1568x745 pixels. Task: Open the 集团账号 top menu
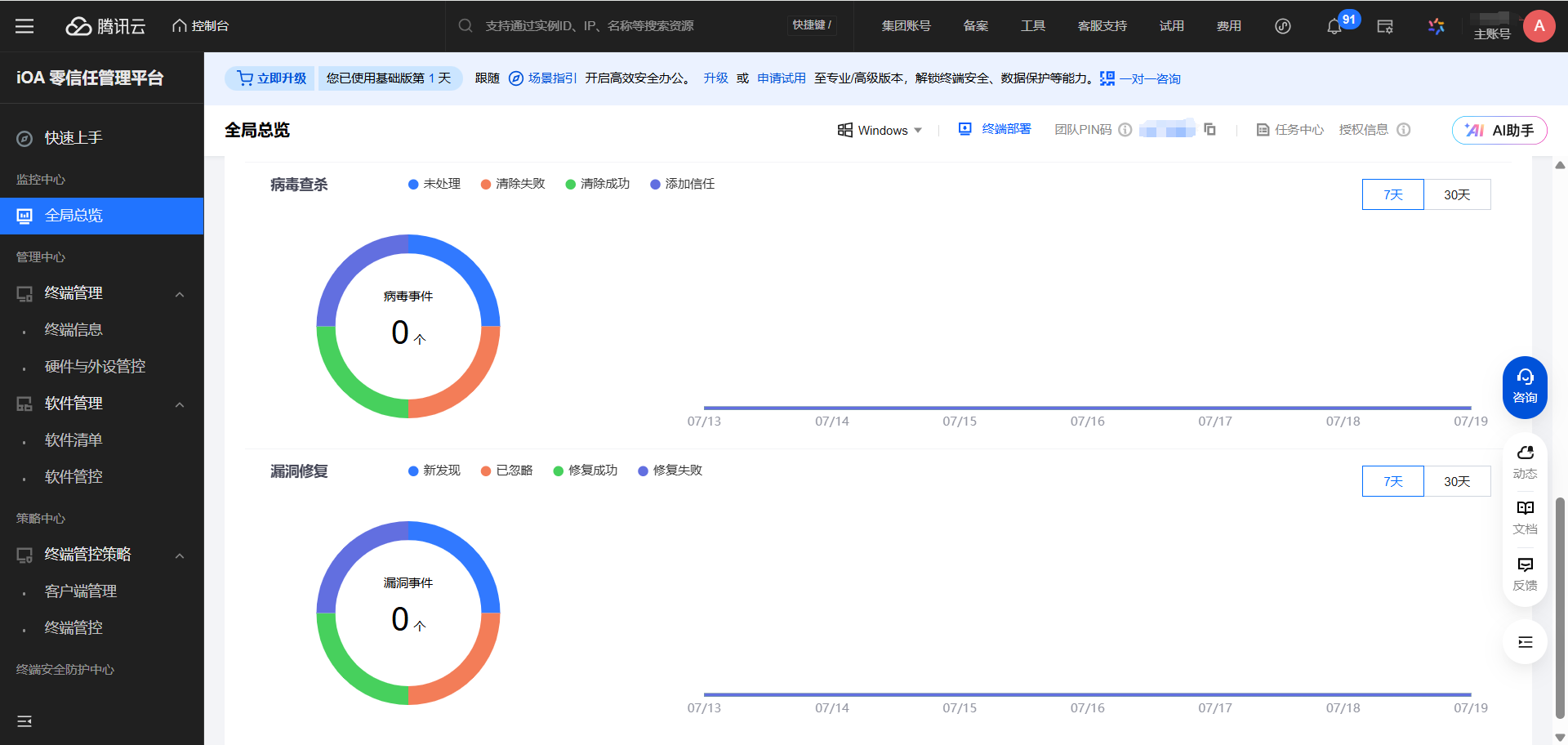pyautogui.click(x=906, y=26)
